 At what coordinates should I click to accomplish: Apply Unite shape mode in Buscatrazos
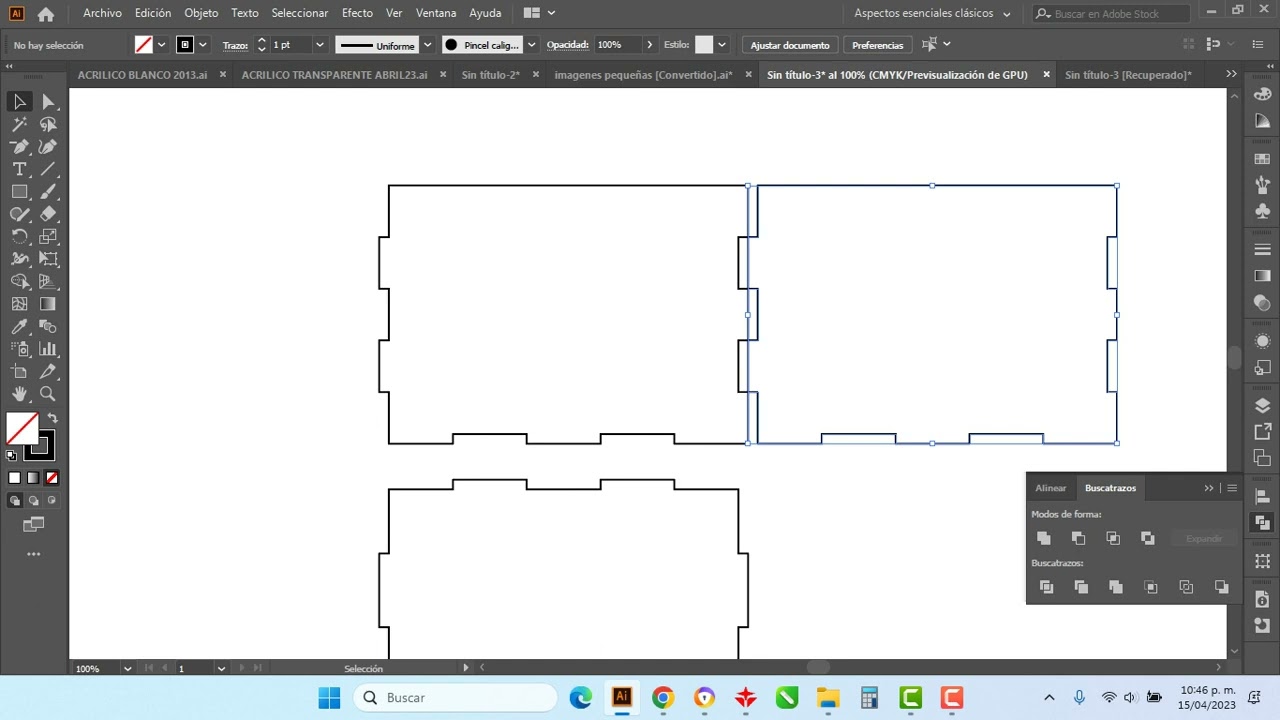(x=1044, y=538)
